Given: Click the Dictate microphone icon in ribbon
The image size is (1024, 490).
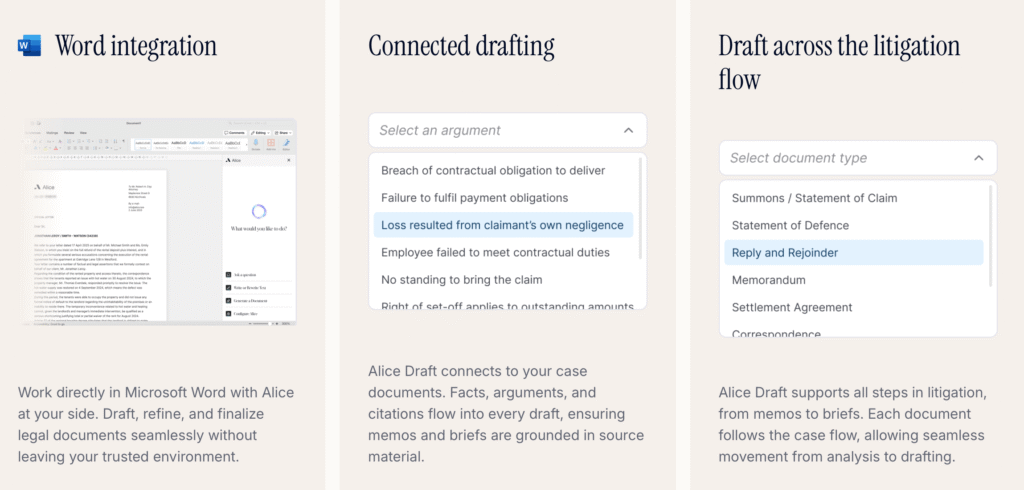Looking at the screenshot, I should click(x=255, y=144).
